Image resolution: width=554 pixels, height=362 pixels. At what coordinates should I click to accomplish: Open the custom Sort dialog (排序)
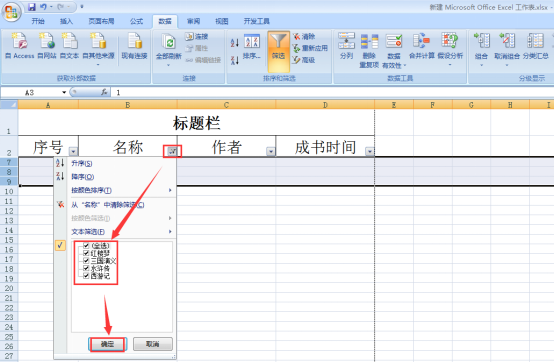click(252, 47)
